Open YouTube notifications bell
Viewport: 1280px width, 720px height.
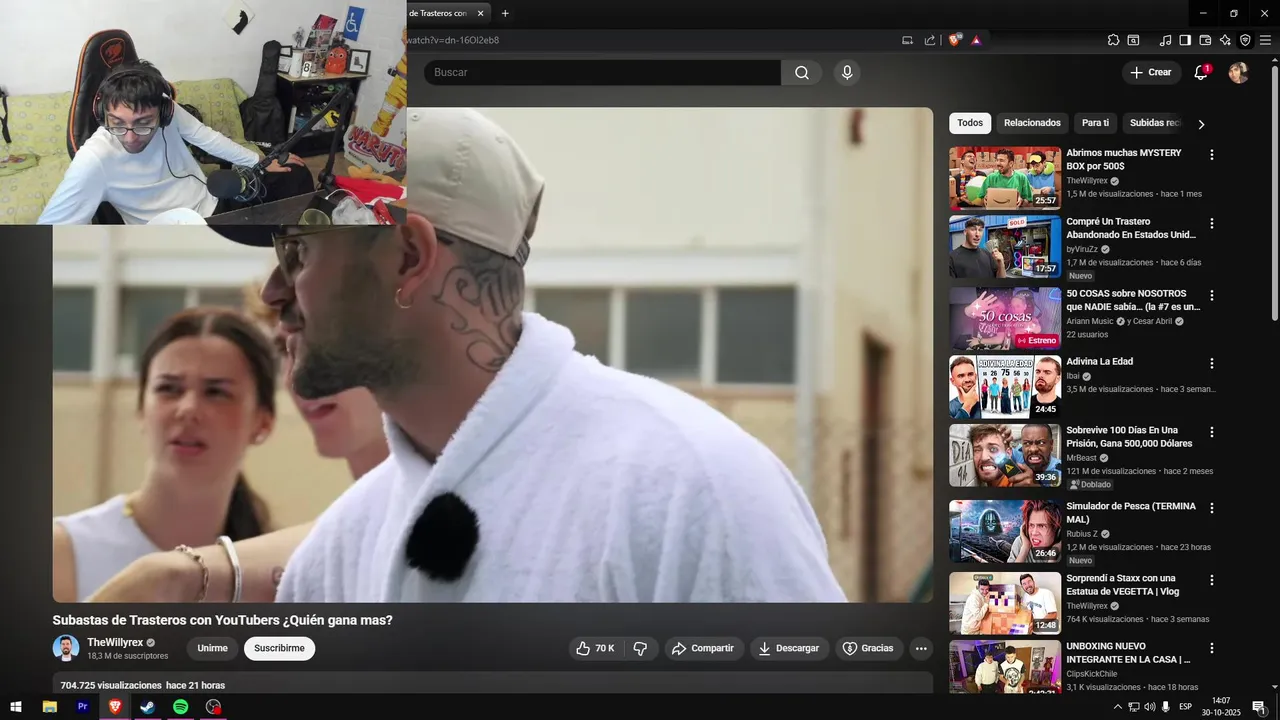(1201, 72)
